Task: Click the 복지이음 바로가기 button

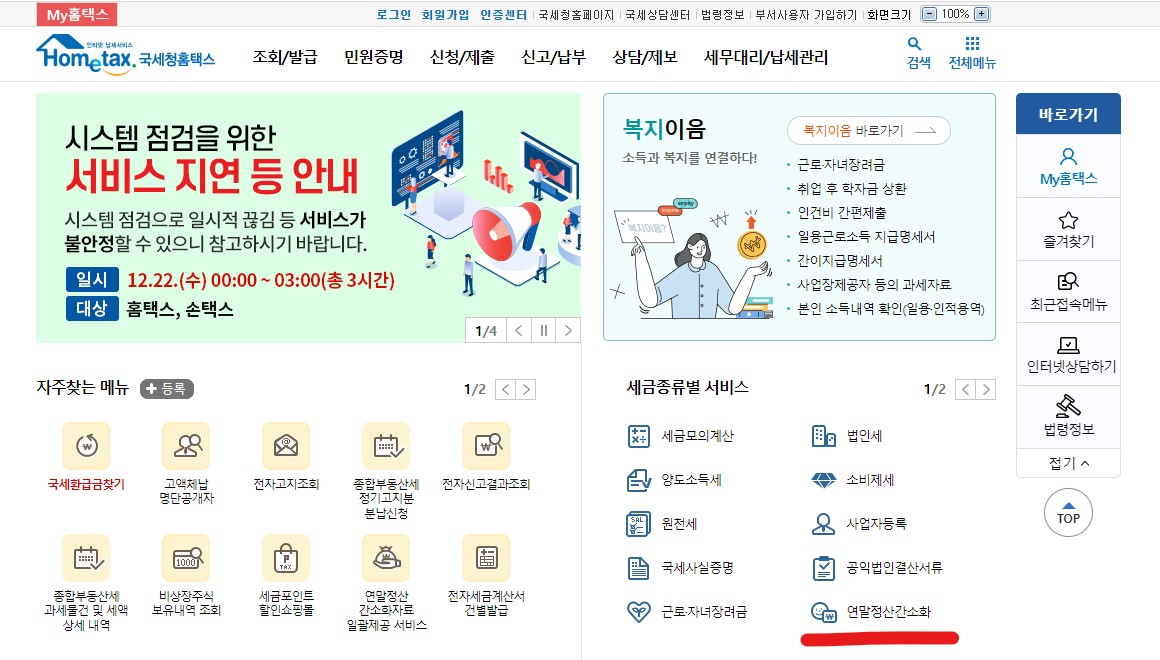Action: coord(869,131)
